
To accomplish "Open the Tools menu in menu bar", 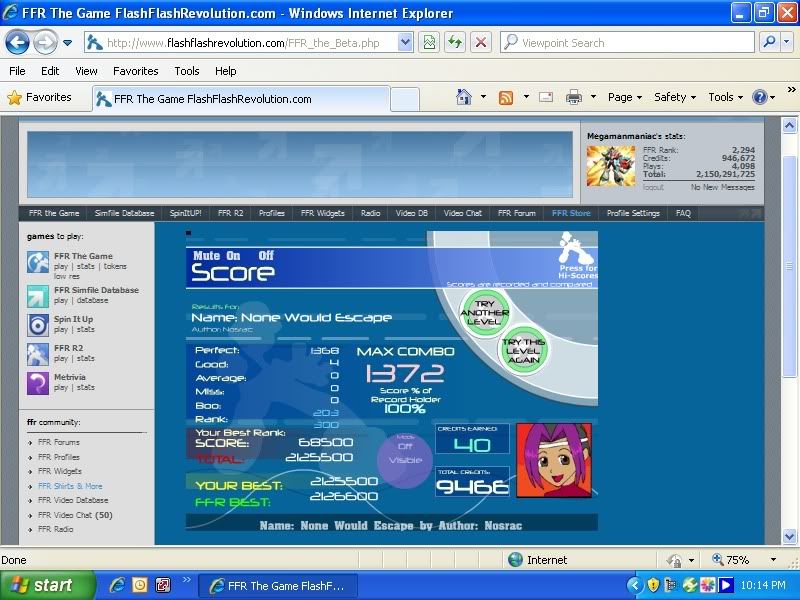I will click(x=187, y=71).
